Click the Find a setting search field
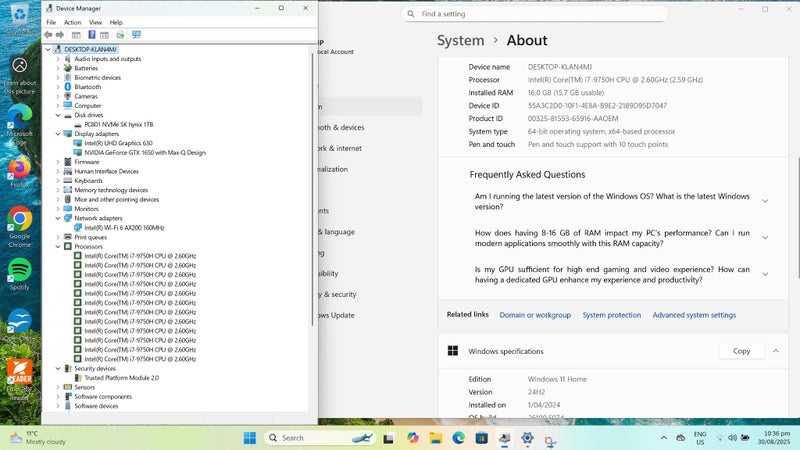The width and height of the screenshot is (800, 450). (x=534, y=14)
